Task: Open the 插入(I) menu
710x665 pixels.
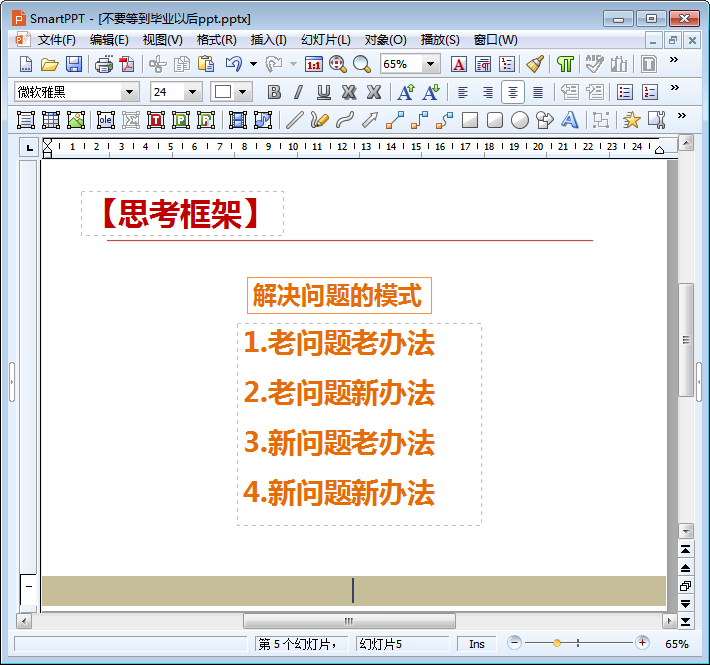Action: (x=269, y=40)
